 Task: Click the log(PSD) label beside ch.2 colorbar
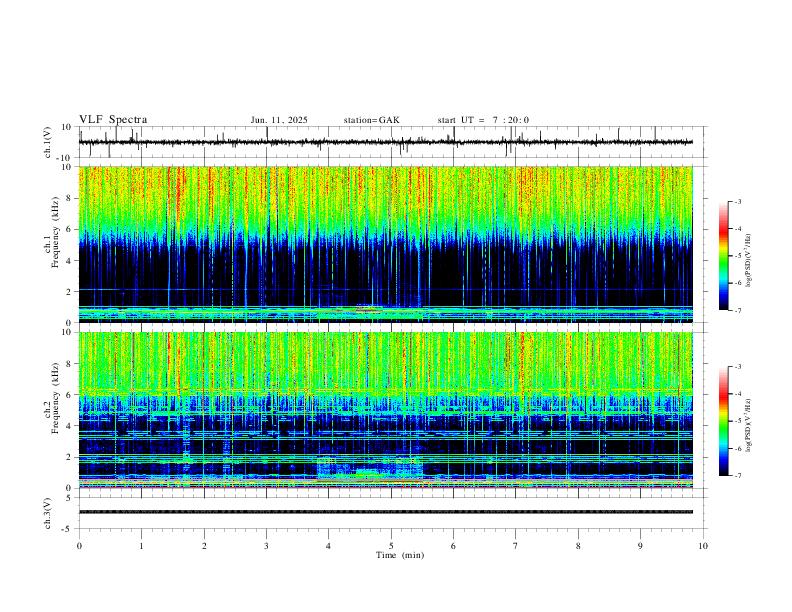click(x=748, y=425)
